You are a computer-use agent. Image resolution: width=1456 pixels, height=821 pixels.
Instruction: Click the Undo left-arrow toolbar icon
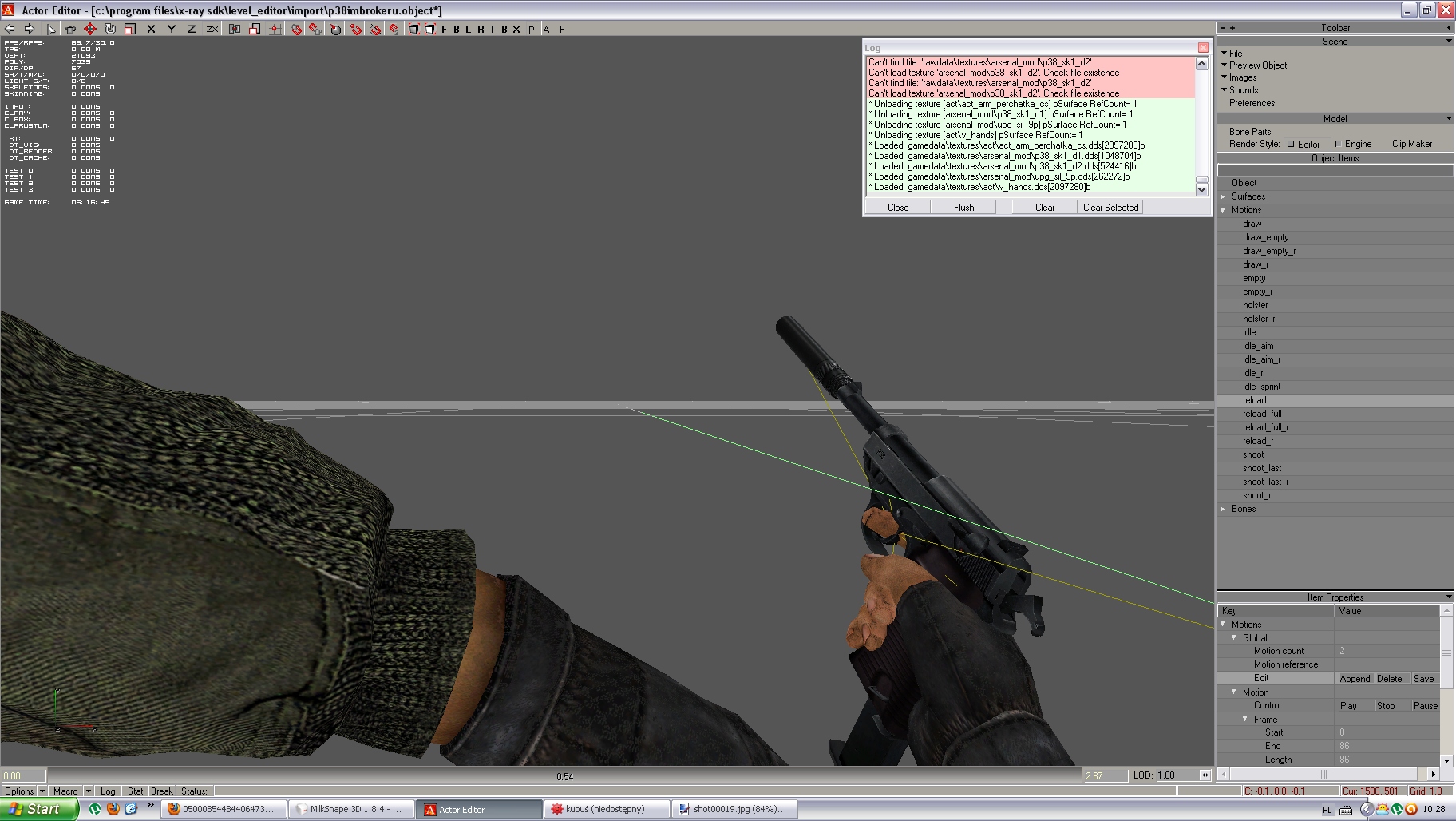coord(10,29)
